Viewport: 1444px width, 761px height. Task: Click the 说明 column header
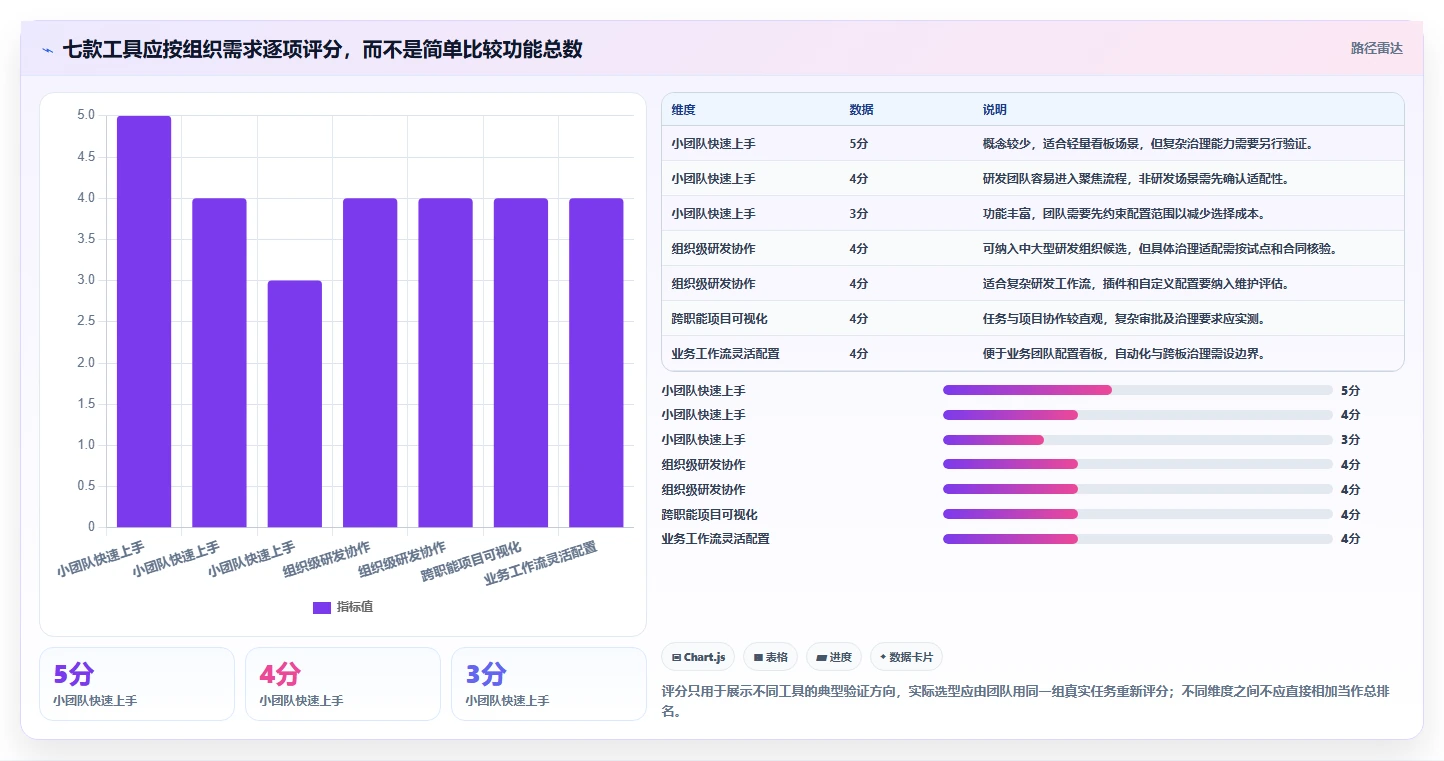click(x=995, y=110)
